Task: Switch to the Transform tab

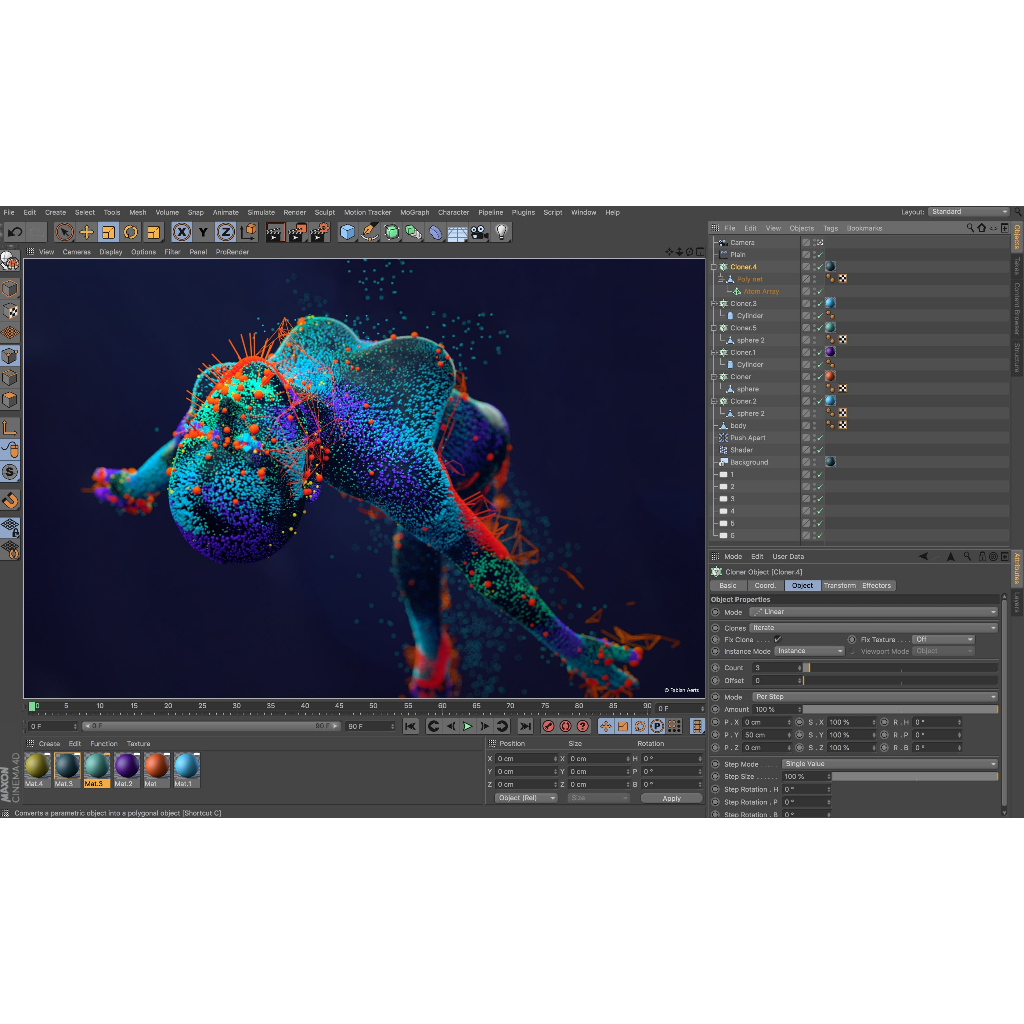Action: 840,586
